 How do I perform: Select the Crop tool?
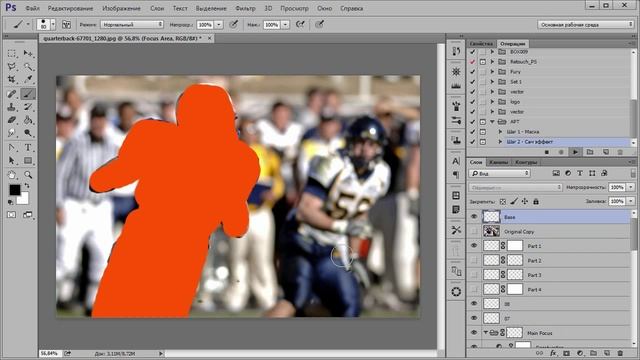12,79
